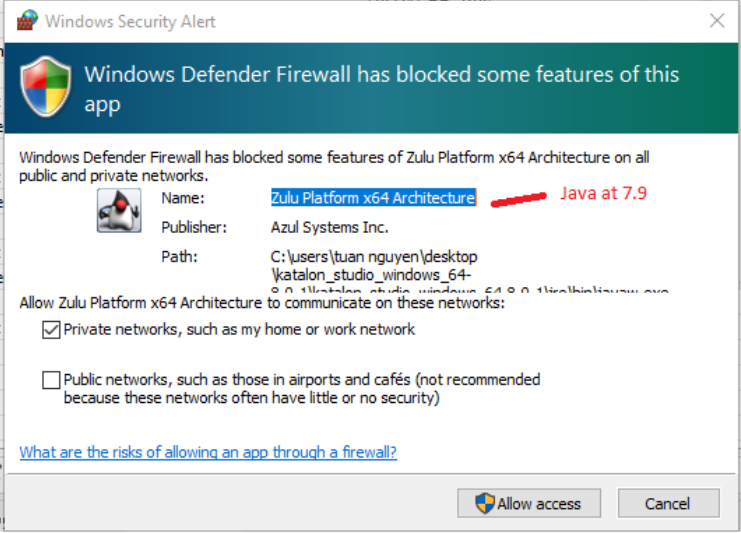
Task: Click the "Publisher:" field label
Action: tap(194, 227)
